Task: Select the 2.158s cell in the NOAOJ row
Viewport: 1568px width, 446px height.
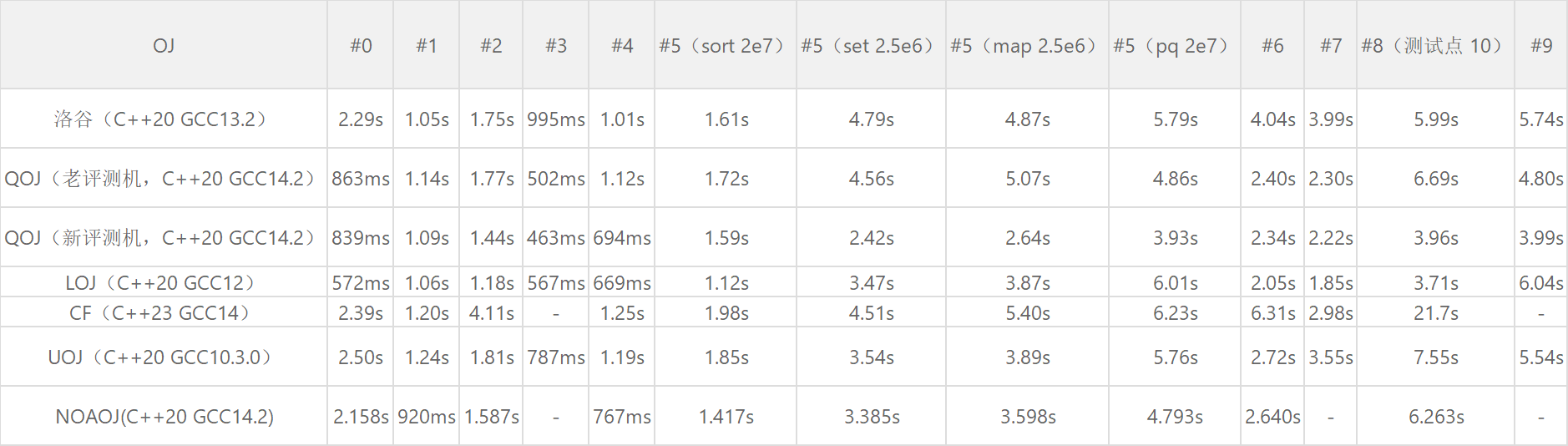Action: point(361,417)
